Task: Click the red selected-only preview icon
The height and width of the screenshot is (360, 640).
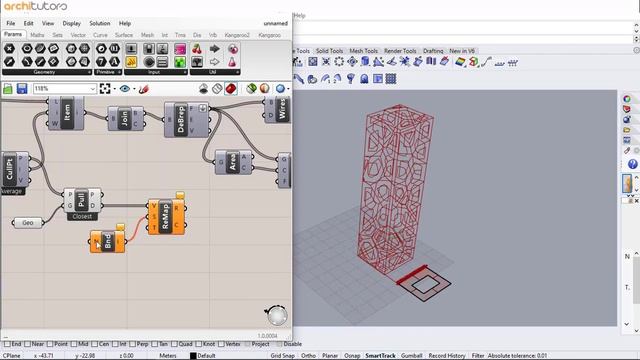Action: [231, 89]
